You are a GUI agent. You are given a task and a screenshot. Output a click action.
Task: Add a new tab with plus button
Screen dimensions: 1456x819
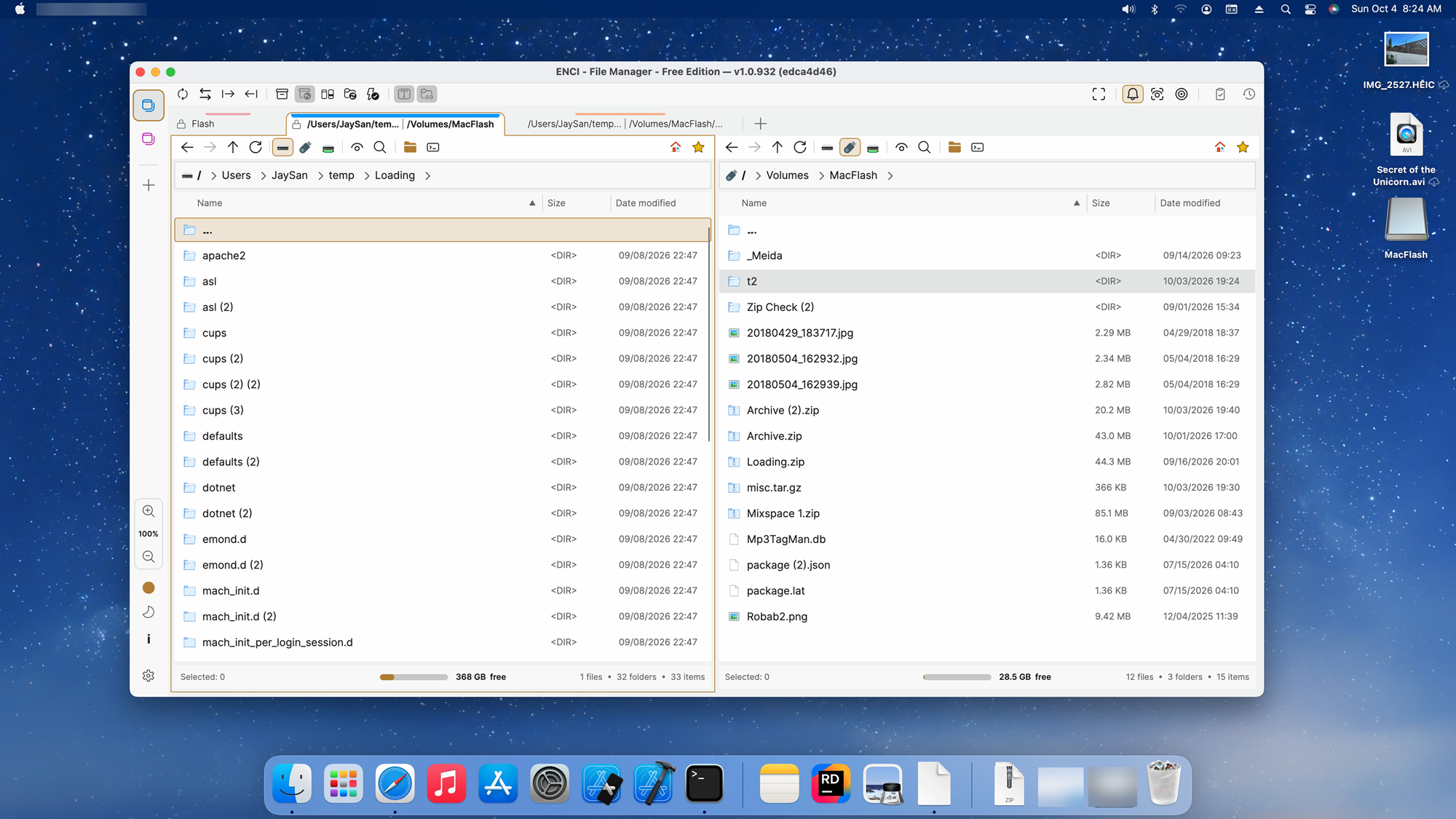(x=760, y=124)
